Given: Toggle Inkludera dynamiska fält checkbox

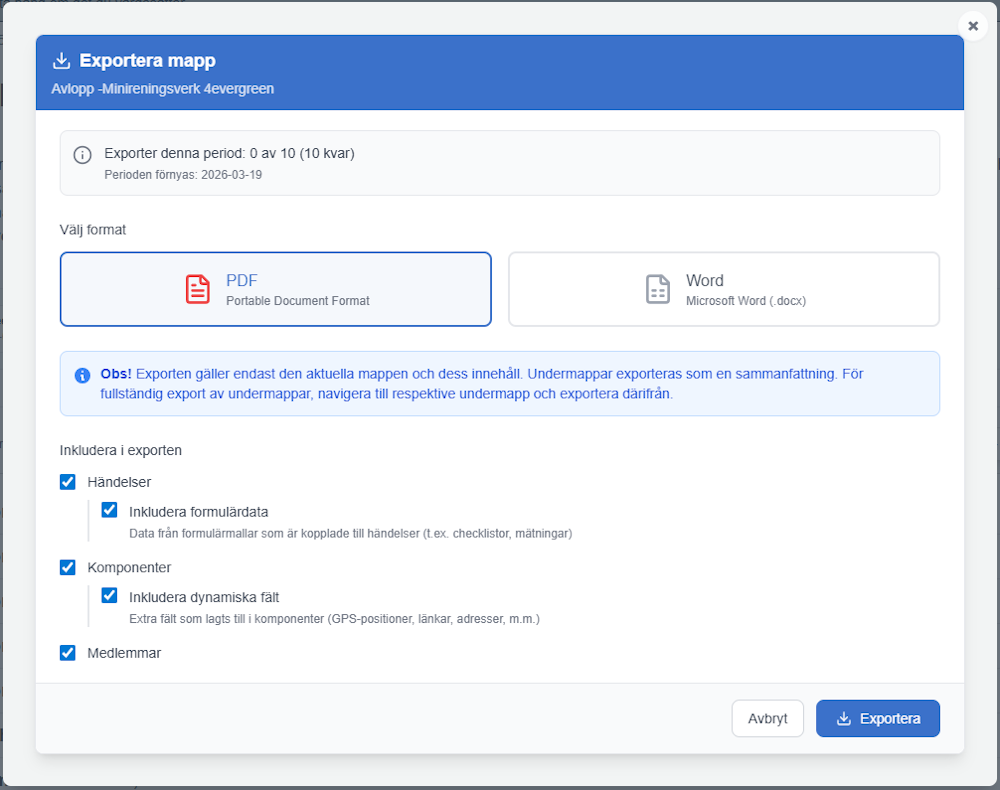Looking at the screenshot, I should 109,596.
